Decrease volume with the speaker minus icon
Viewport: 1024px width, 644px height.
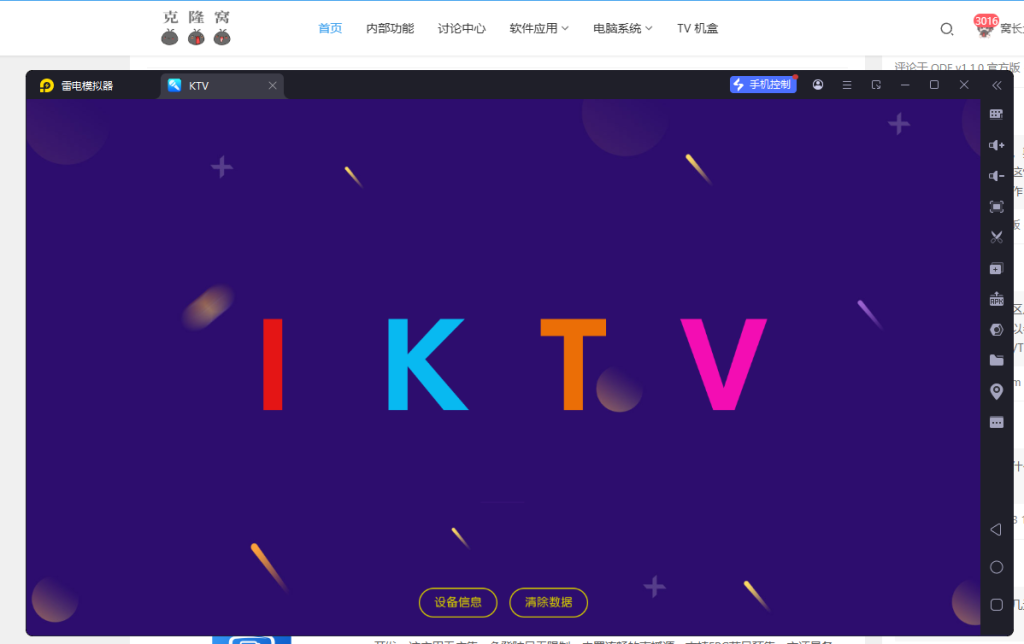point(996,176)
